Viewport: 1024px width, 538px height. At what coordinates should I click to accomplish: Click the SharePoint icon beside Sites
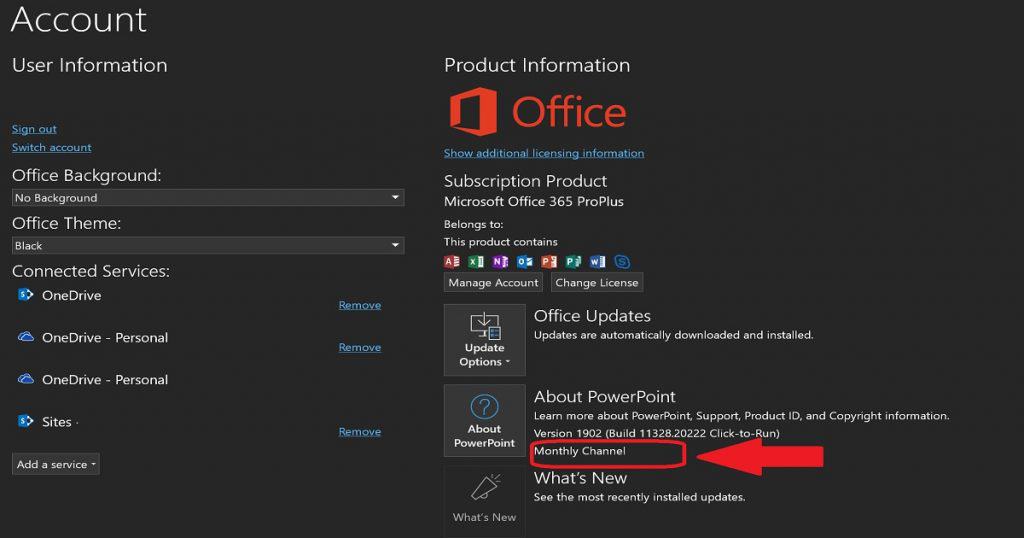click(x=25, y=421)
